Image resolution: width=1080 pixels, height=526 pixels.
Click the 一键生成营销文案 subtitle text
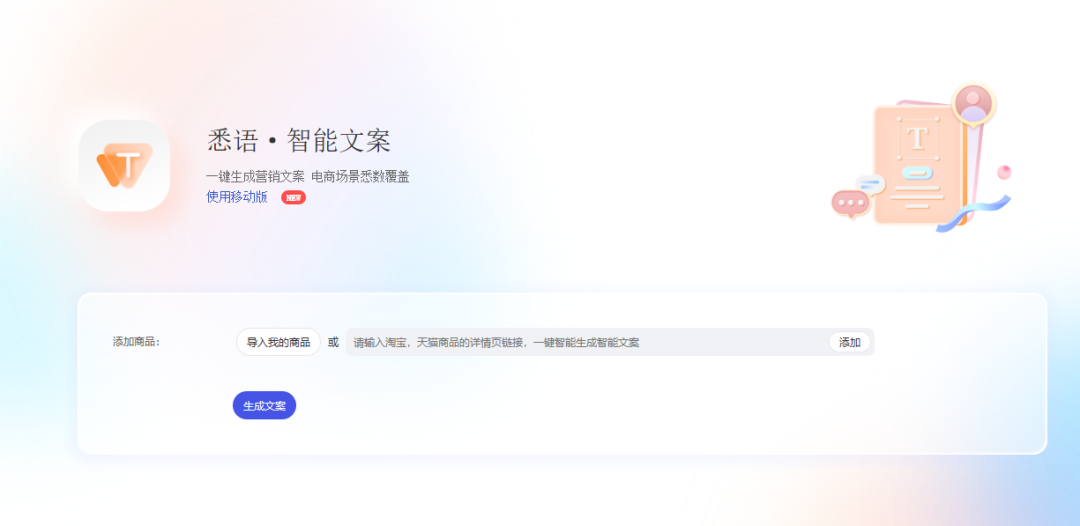pyautogui.click(x=254, y=177)
